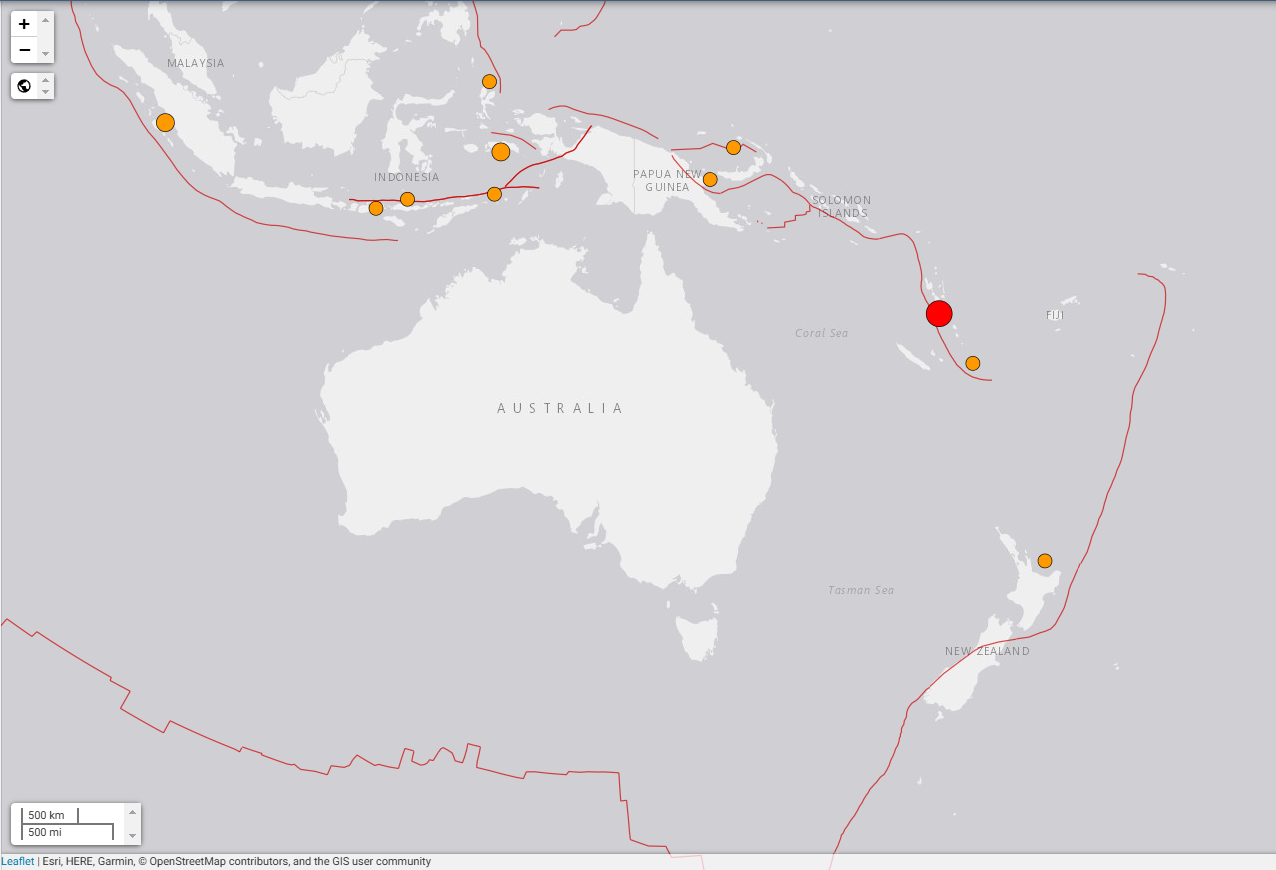The width and height of the screenshot is (1276, 870).
Task: Click the up arrow on the scale control
Action: [132, 811]
